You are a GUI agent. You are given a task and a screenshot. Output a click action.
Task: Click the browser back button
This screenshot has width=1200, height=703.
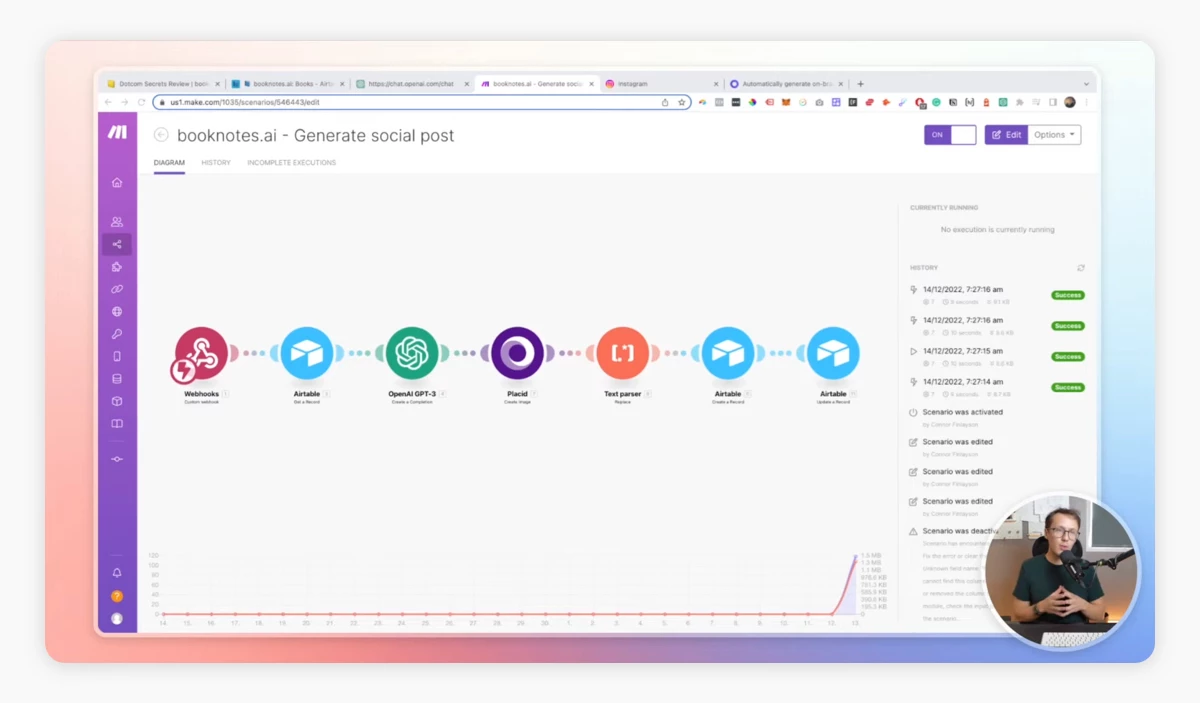click(109, 102)
